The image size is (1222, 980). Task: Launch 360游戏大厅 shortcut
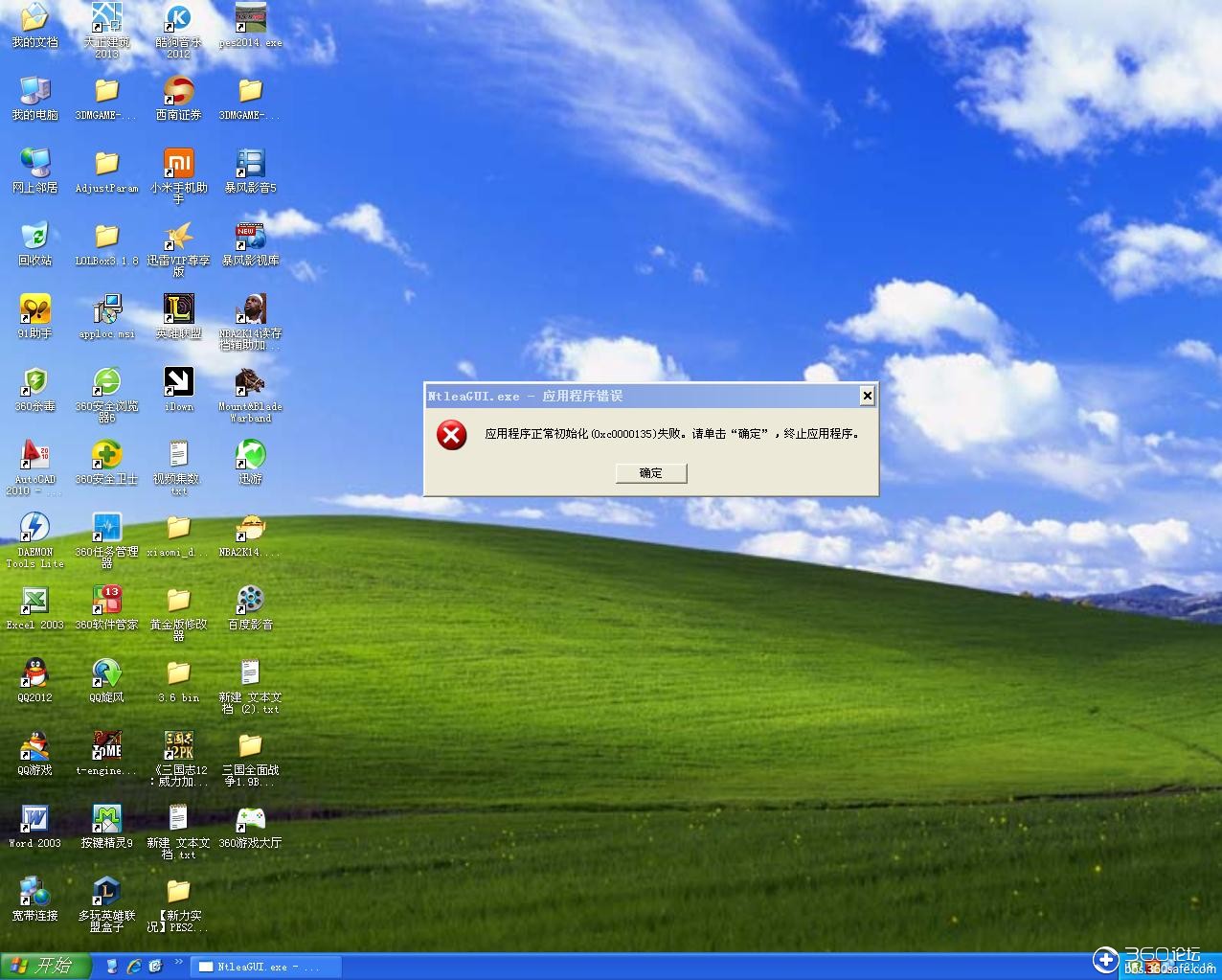[250, 826]
